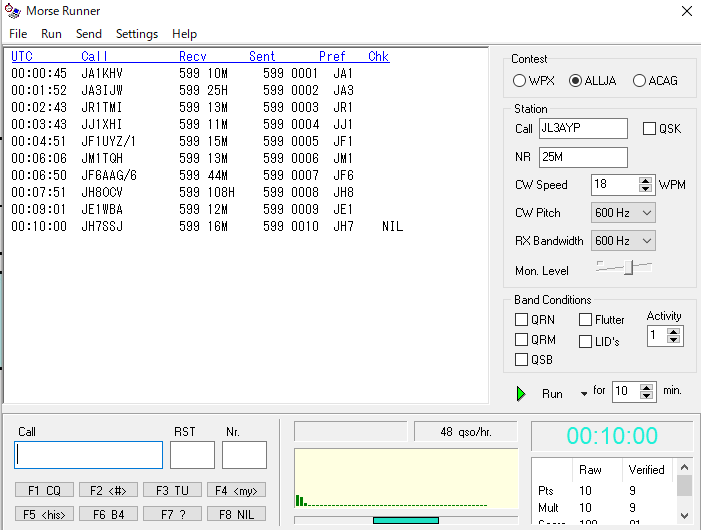
Task: Click the UTC column header
Action: pyautogui.click(x=22, y=56)
